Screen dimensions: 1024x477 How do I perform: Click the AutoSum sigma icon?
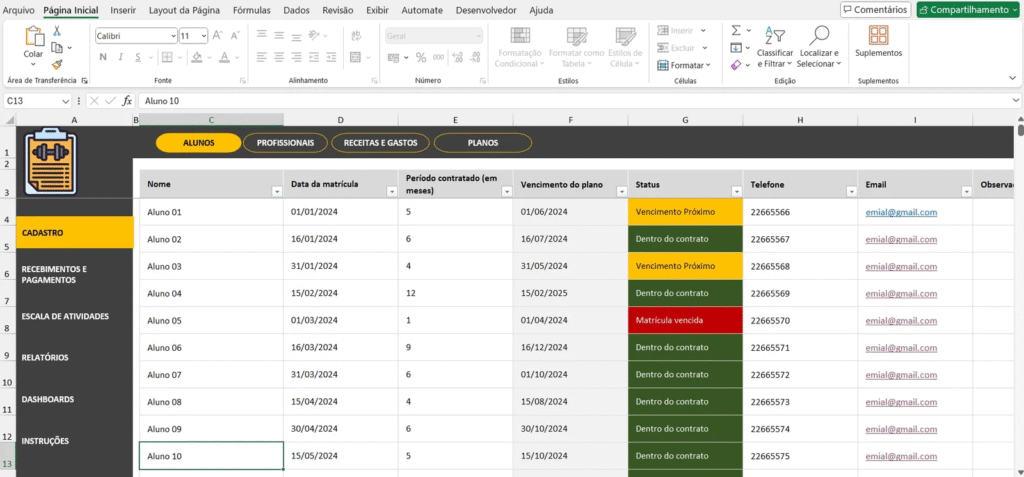[736, 31]
